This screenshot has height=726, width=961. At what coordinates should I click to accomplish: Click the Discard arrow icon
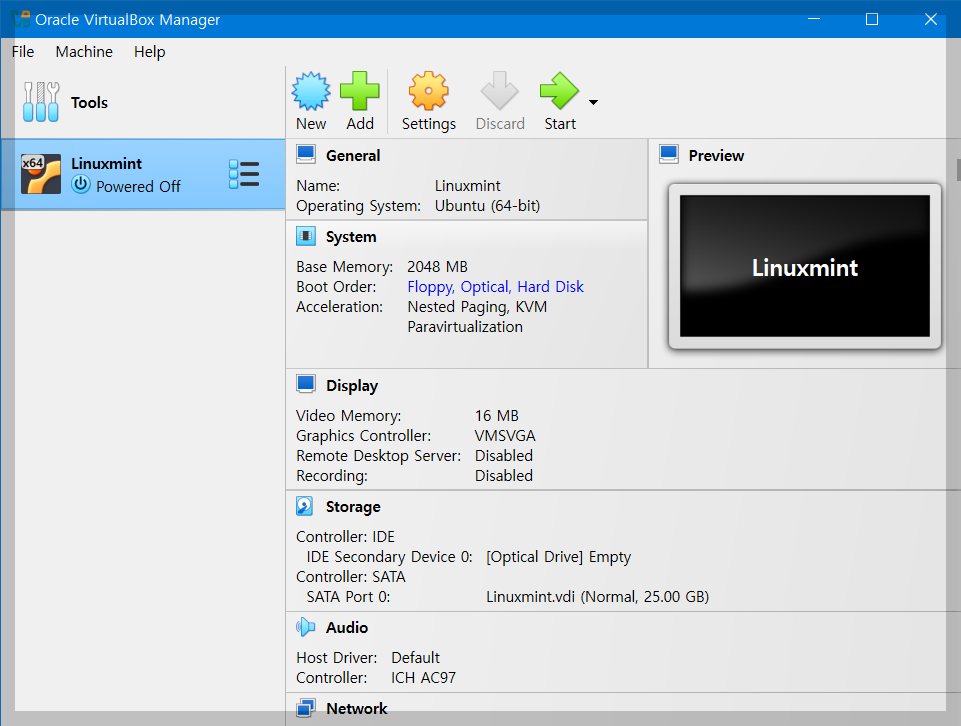tap(499, 90)
